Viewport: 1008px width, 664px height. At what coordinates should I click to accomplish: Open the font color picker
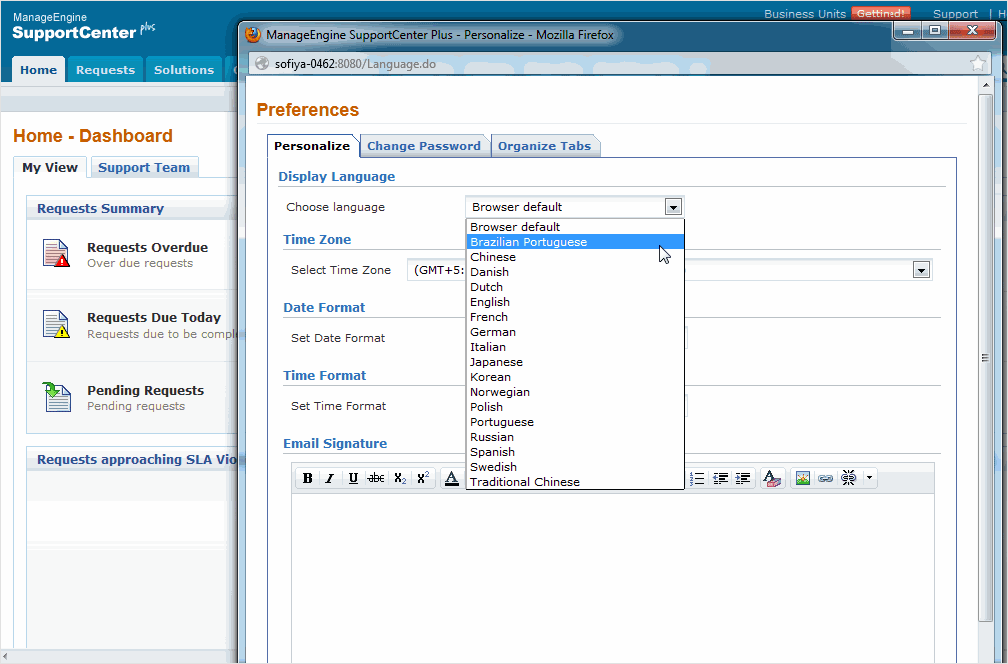click(x=451, y=479)
